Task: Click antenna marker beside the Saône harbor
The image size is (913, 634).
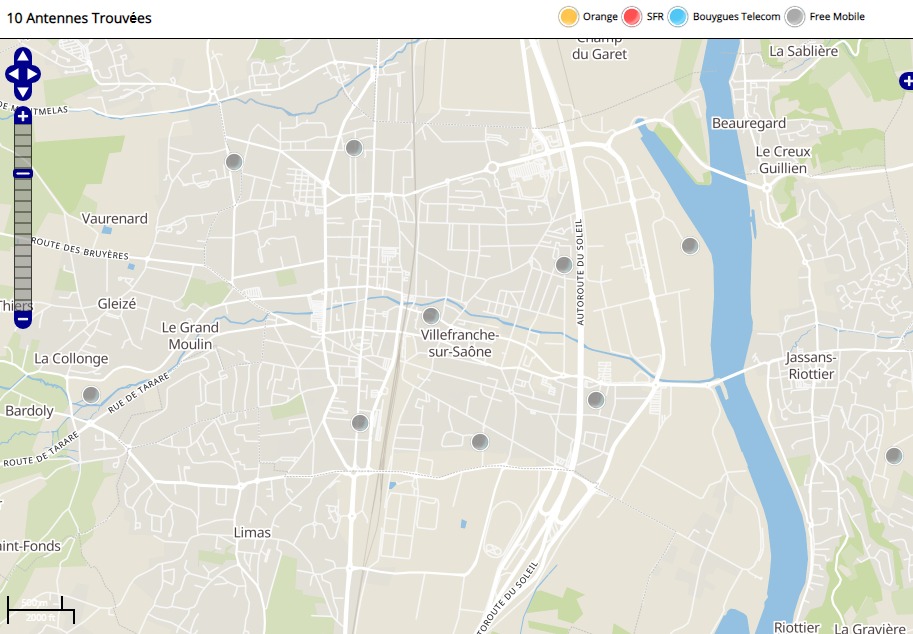Action: tap(689, 246)
